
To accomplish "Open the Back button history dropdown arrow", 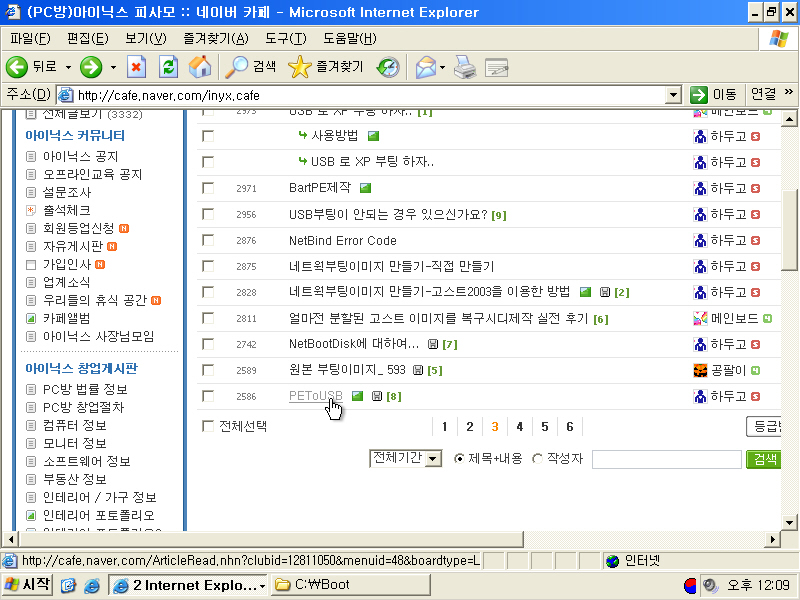I will 68,67.
